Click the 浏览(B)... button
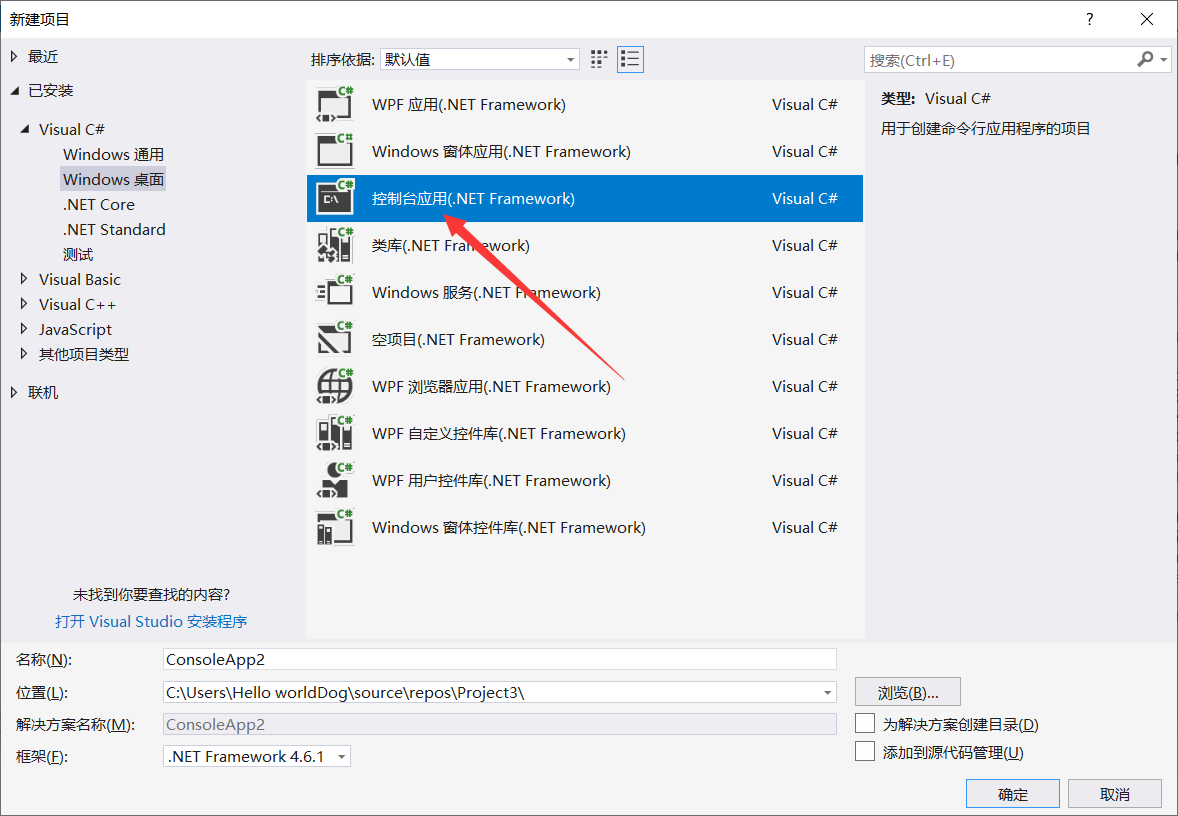Screen dimensions: 1178x816 point(908,692)
